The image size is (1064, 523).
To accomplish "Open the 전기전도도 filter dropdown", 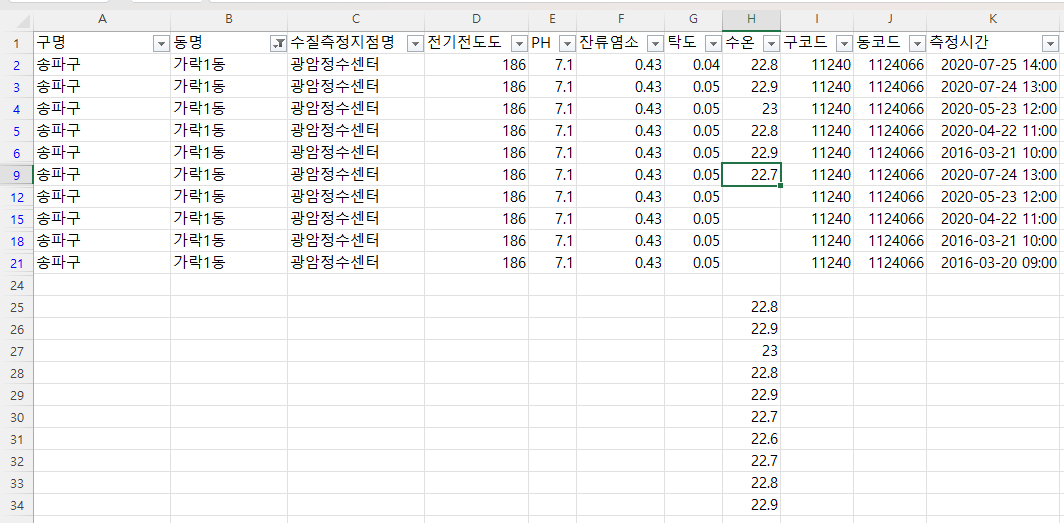I will tap(519, 44).
